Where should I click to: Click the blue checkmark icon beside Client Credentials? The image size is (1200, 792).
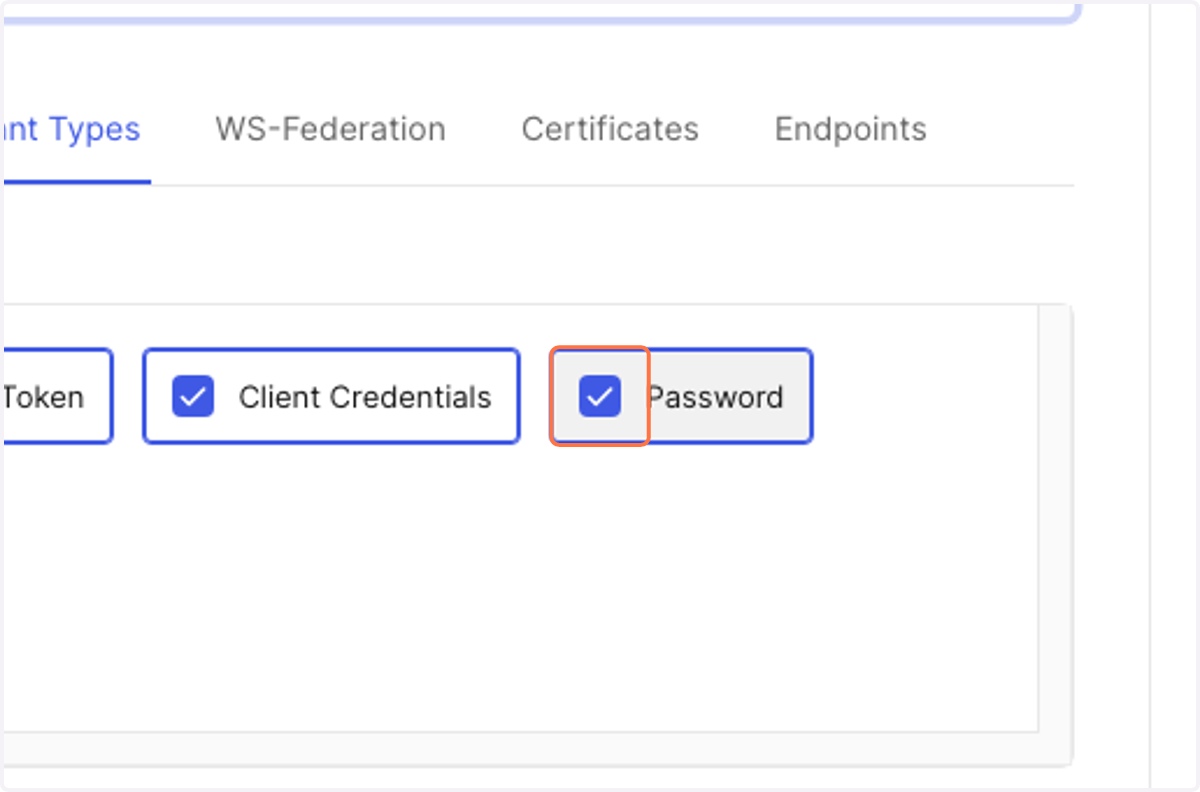coord(193,397)
